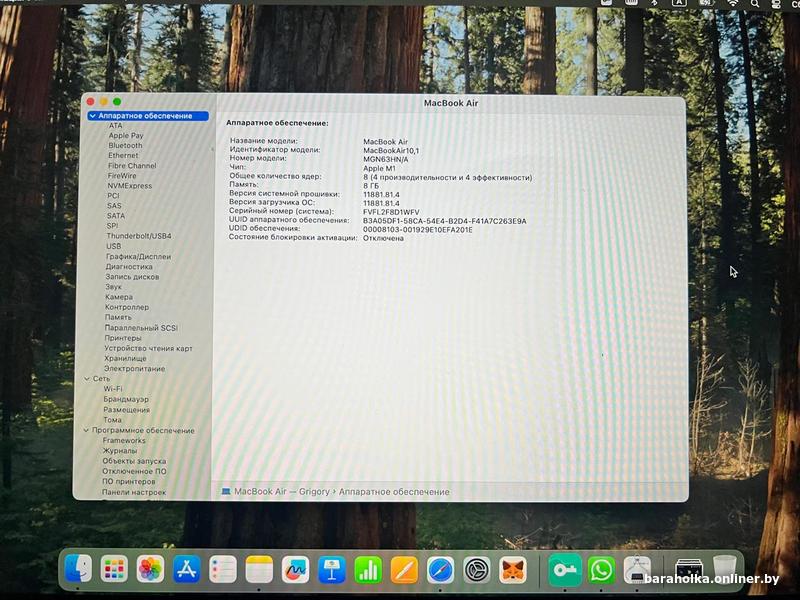The height and width of the screenshot is (600, 800).
Task: Select Параллельный SCSI entry
Action: (x=141, y=328)
